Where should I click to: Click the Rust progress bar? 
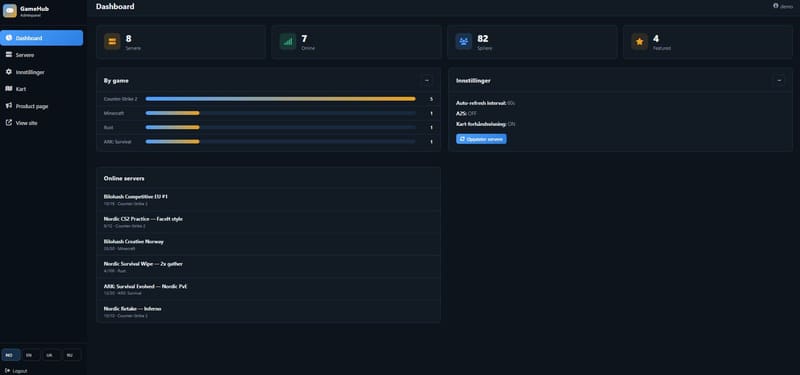(x=281, y=128)
